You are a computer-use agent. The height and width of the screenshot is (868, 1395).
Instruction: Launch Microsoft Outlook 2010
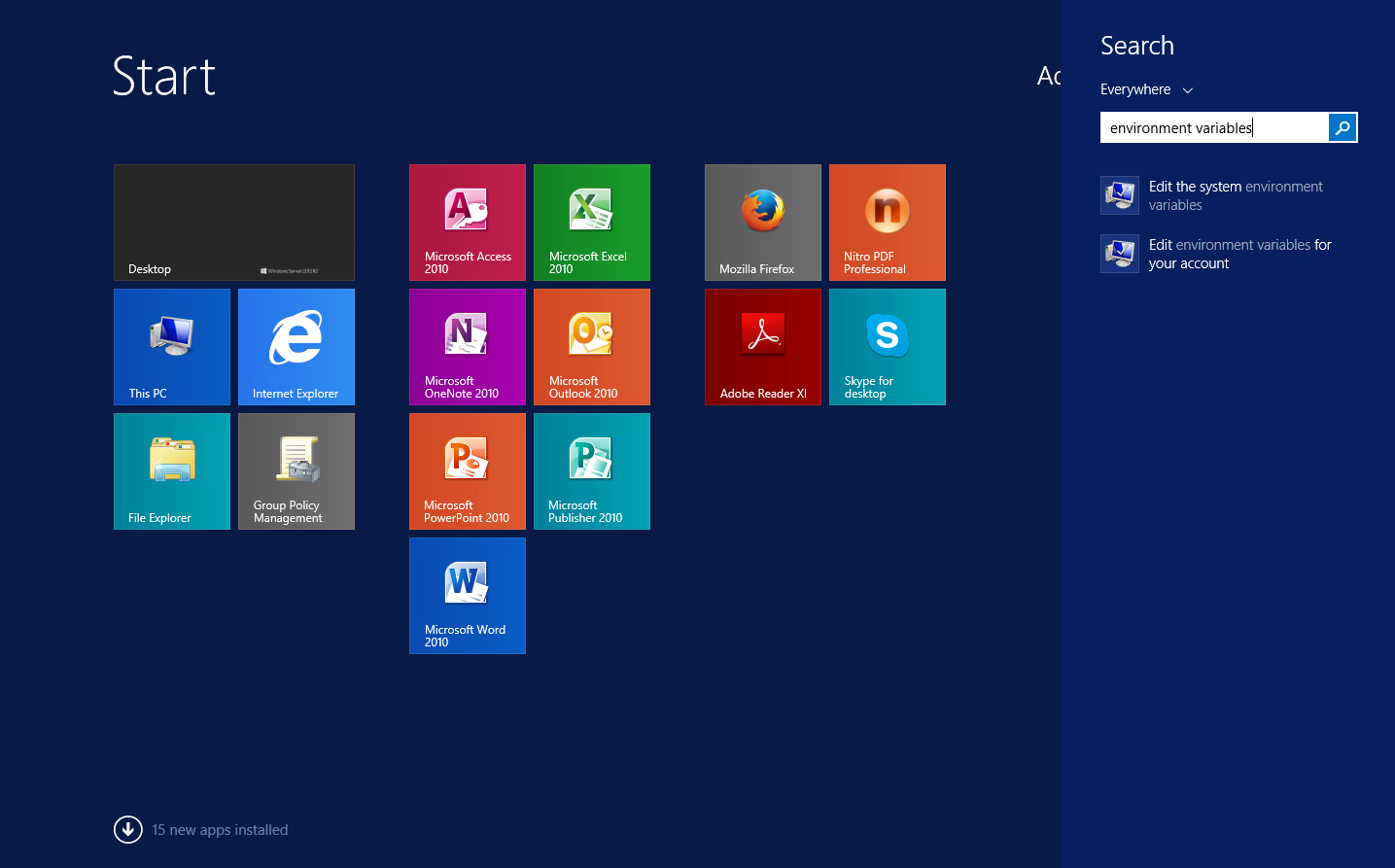click(592, 347)
